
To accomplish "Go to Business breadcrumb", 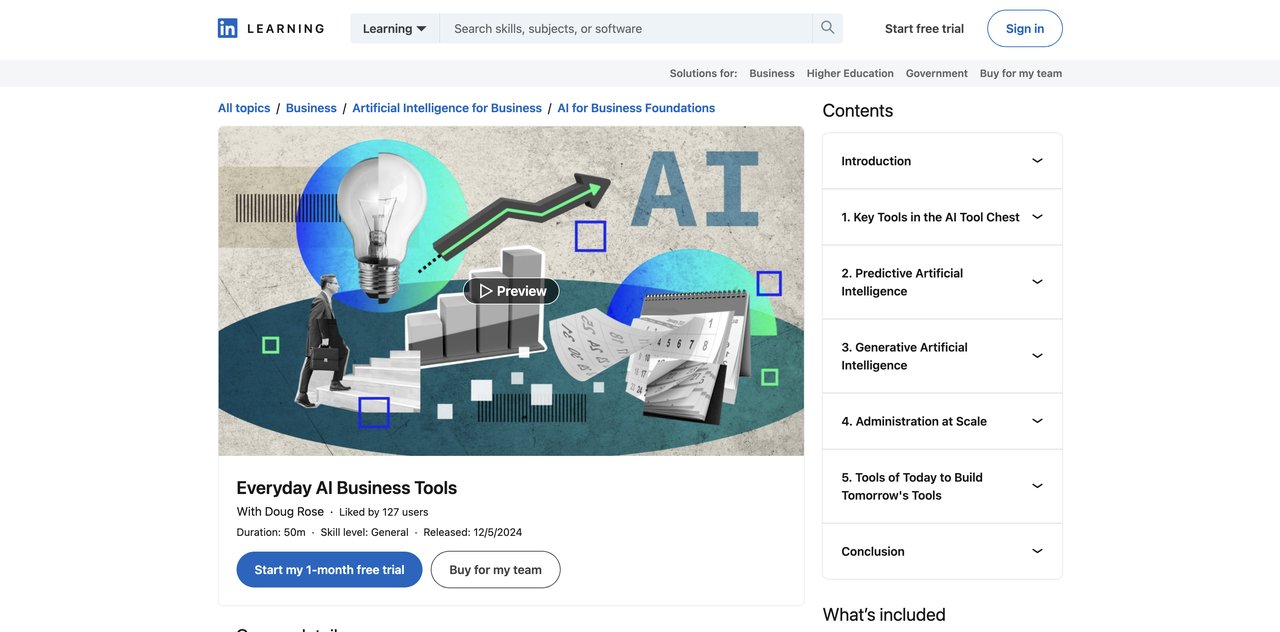I will [311, 108].
